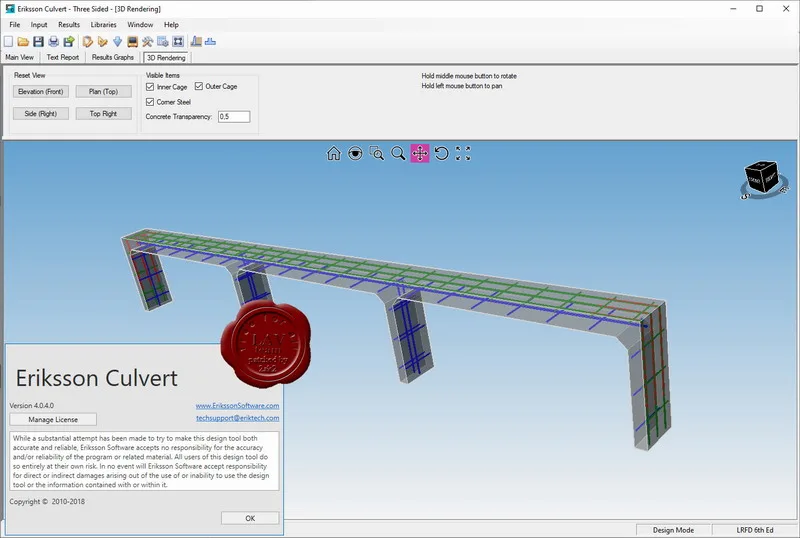The width and height of the screenshot is (800, 538).
Task: Open the File menu
Action: (15, 25)
